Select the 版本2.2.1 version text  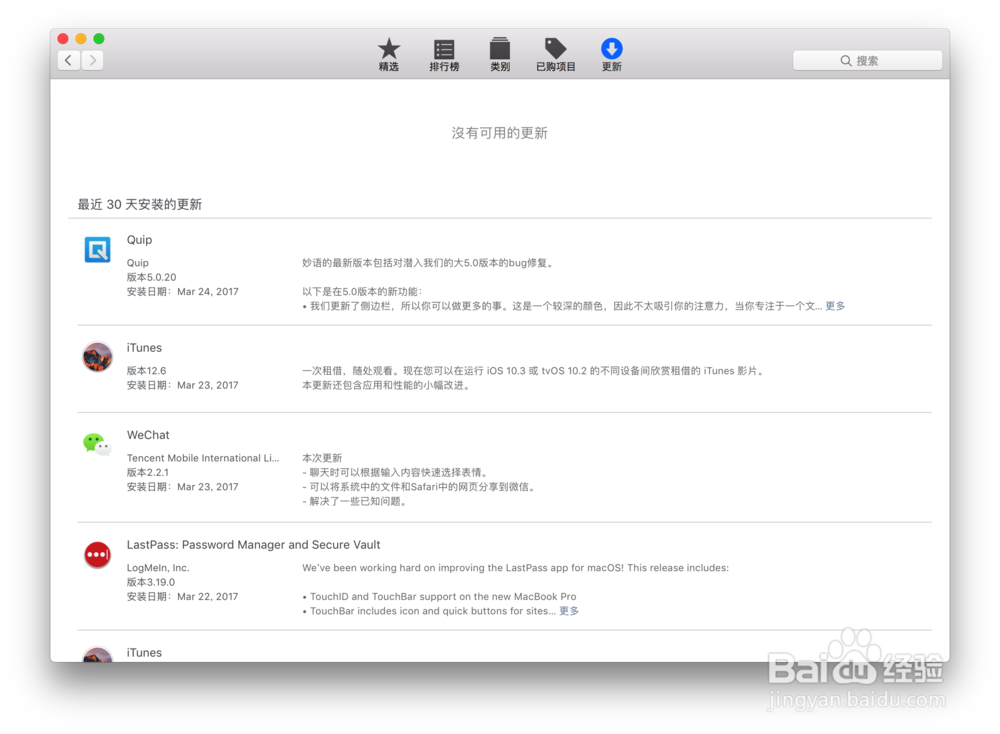[x=147, y=473]
